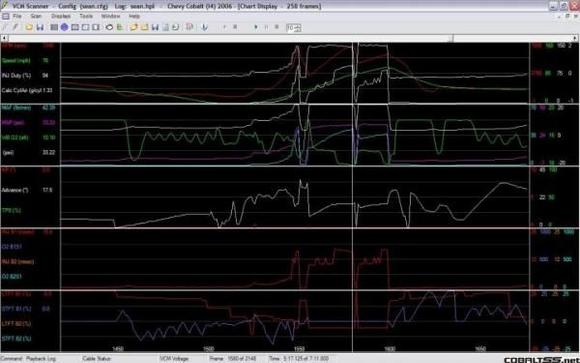
Task: Click the 'STFT B1 (%)' channel label
Action: tap(16, 309)
